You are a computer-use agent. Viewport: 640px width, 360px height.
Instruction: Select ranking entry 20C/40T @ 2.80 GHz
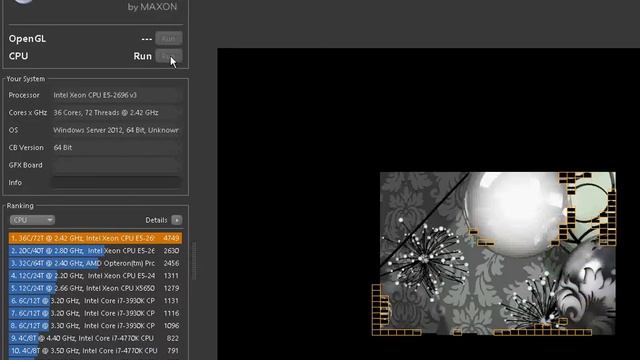pyautogui.click(x=95, y=251)
